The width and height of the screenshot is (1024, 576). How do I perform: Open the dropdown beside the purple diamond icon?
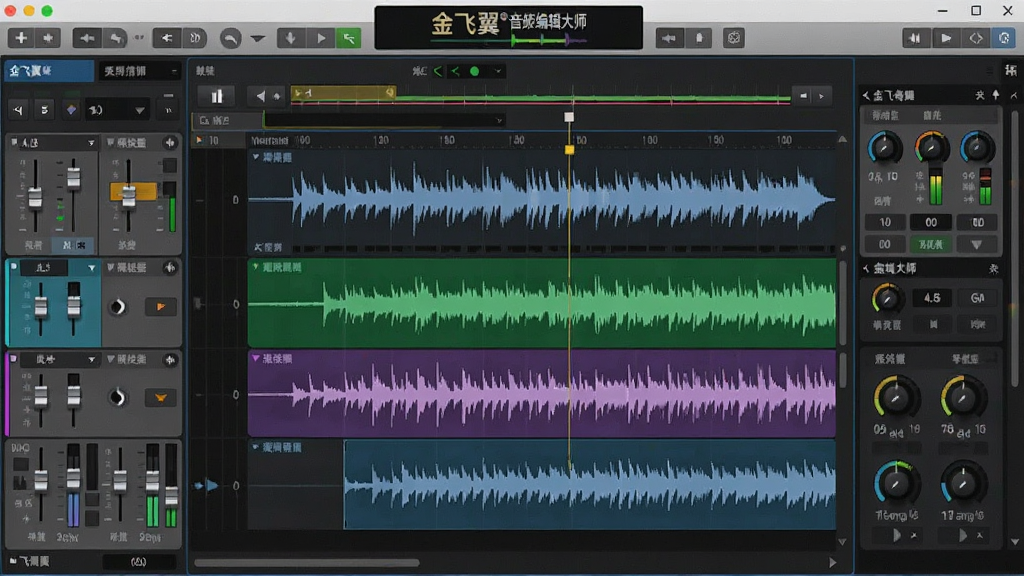coord(139,110)
